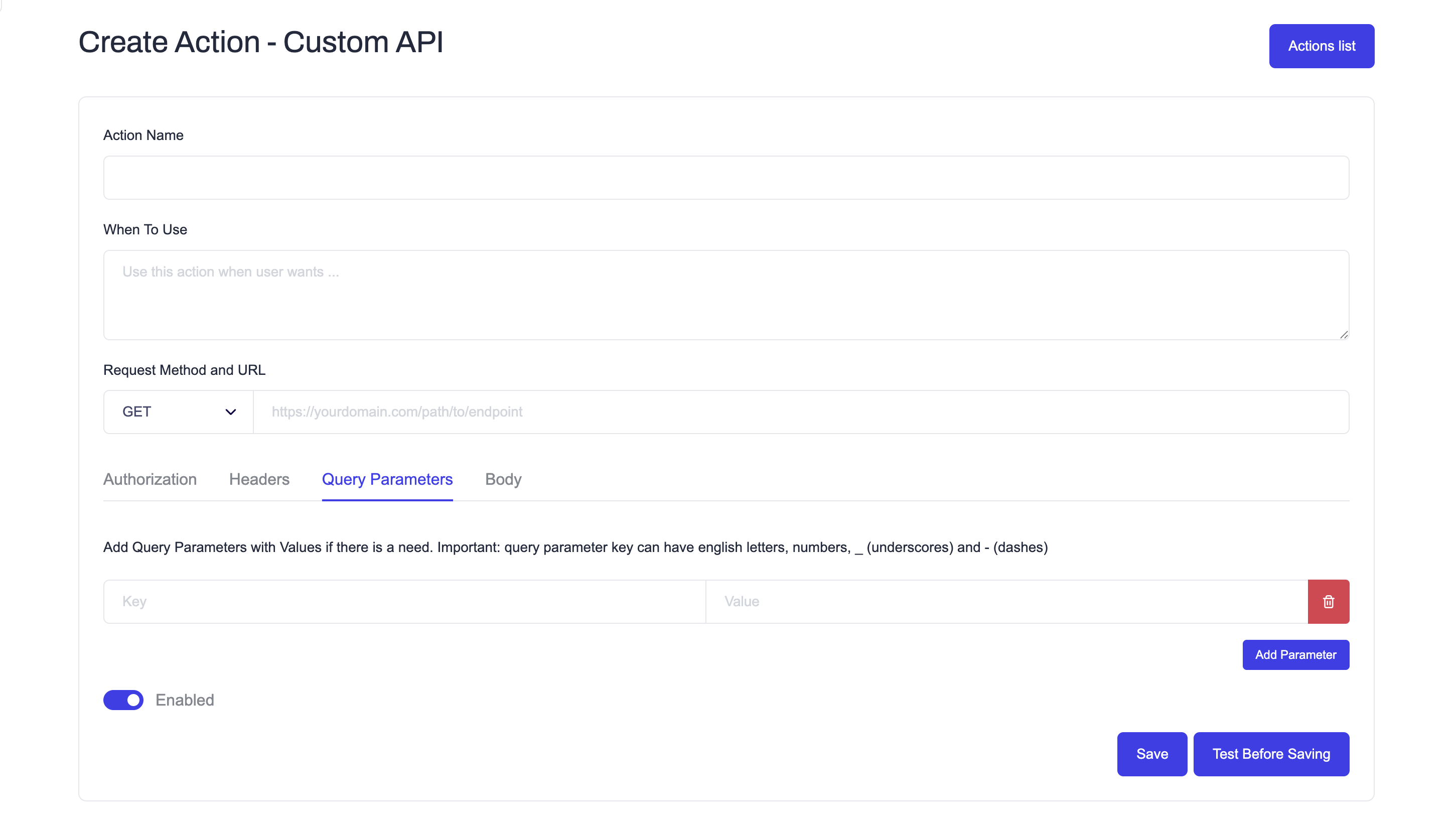This screenshot has height=822, width=1456.
Task: Click the Actions list button
Action: point(1321,46)
